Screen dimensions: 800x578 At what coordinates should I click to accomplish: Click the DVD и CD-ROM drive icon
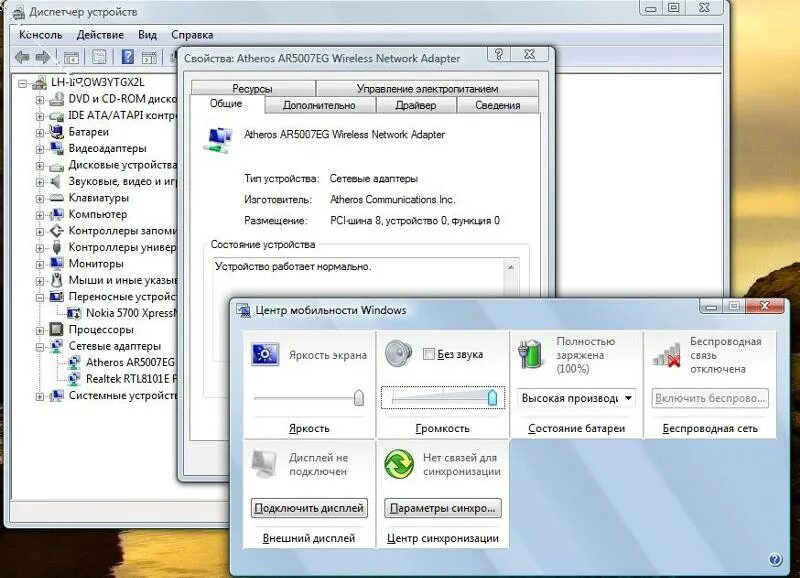[57, 99]
